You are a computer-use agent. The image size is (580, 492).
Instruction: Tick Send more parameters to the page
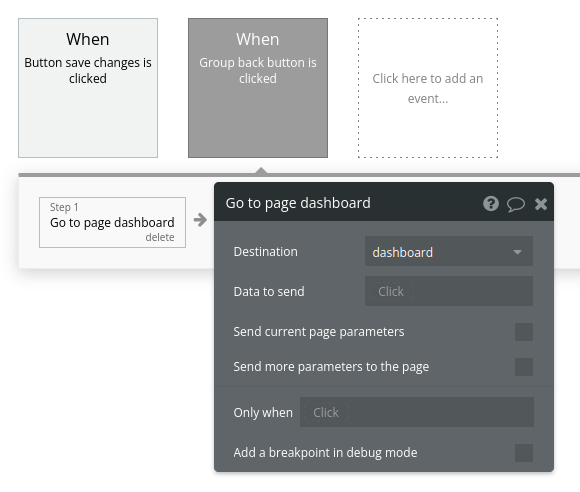(524, 367)
